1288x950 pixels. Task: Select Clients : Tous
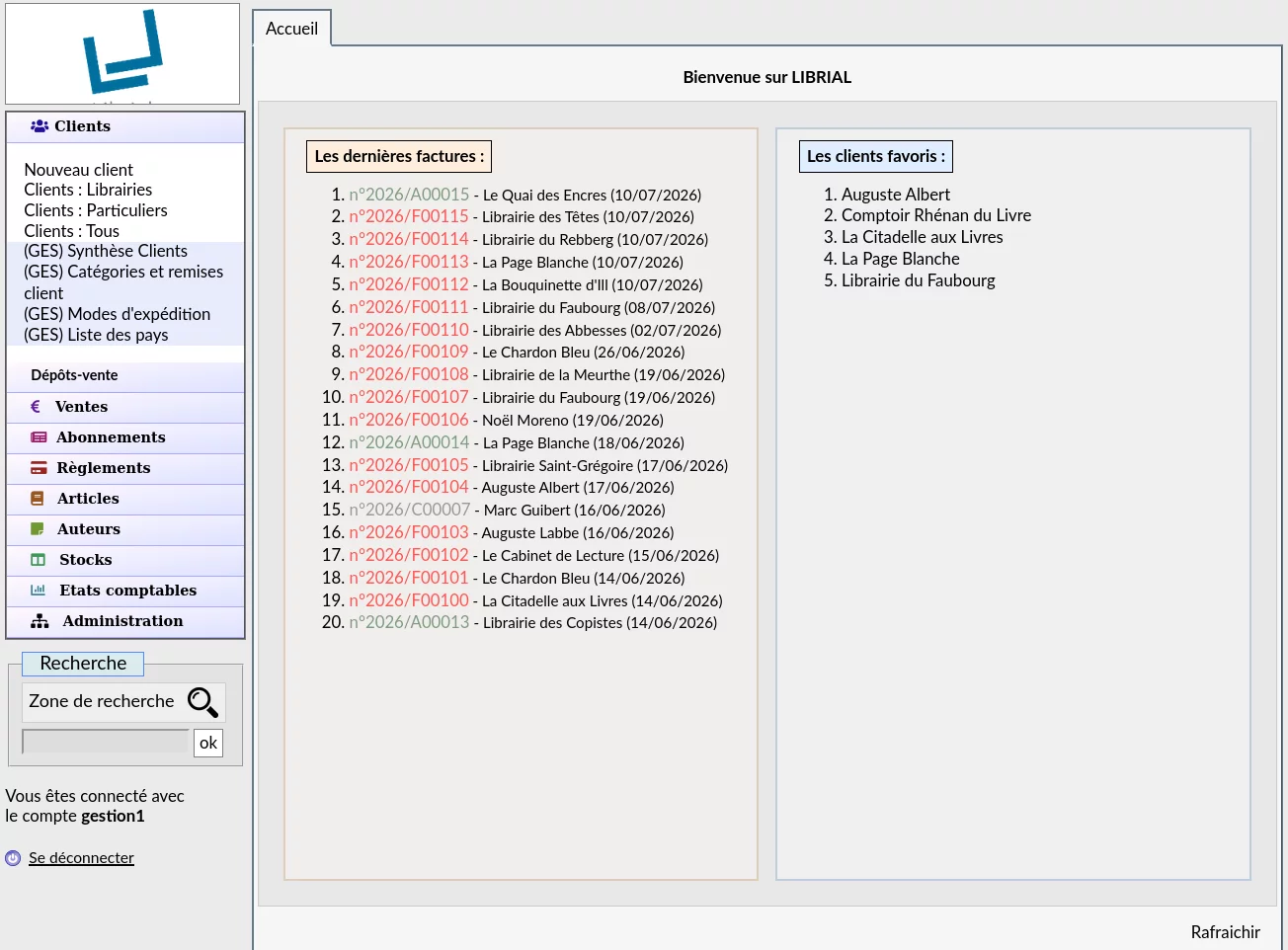pyautogui.click(x=71, y=231)
